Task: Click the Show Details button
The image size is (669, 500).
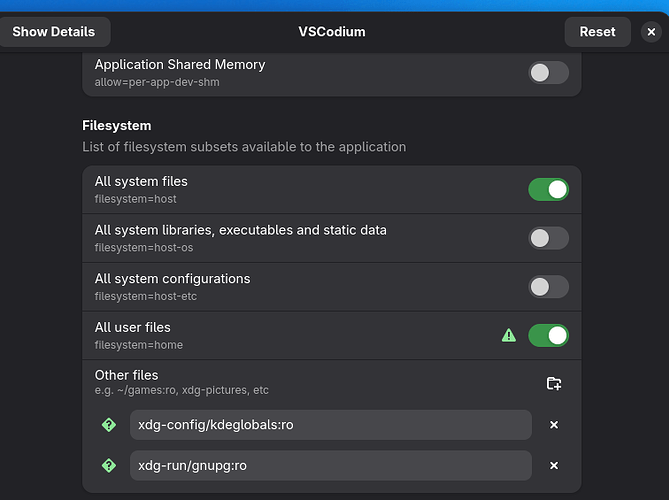Action: (54, 32)
